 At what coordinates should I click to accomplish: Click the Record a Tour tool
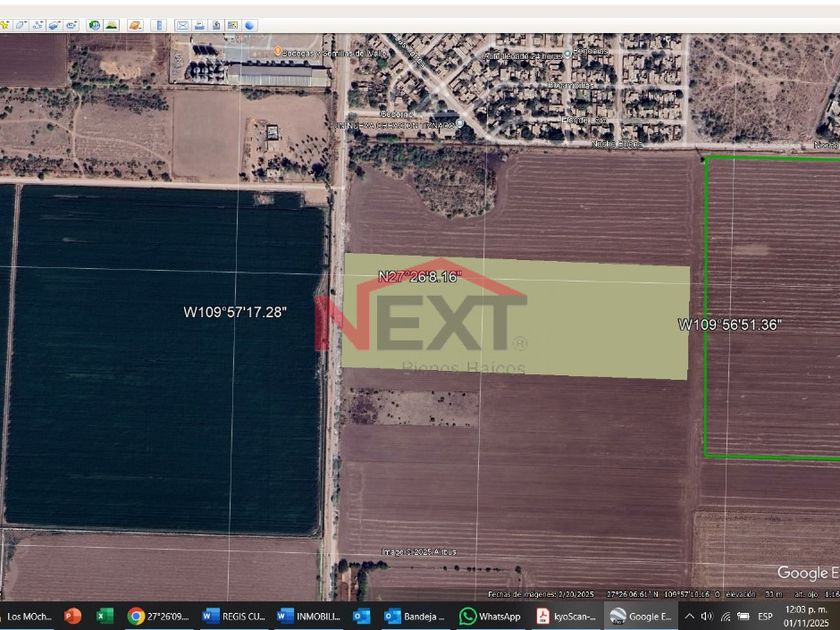tap(71, 25)
